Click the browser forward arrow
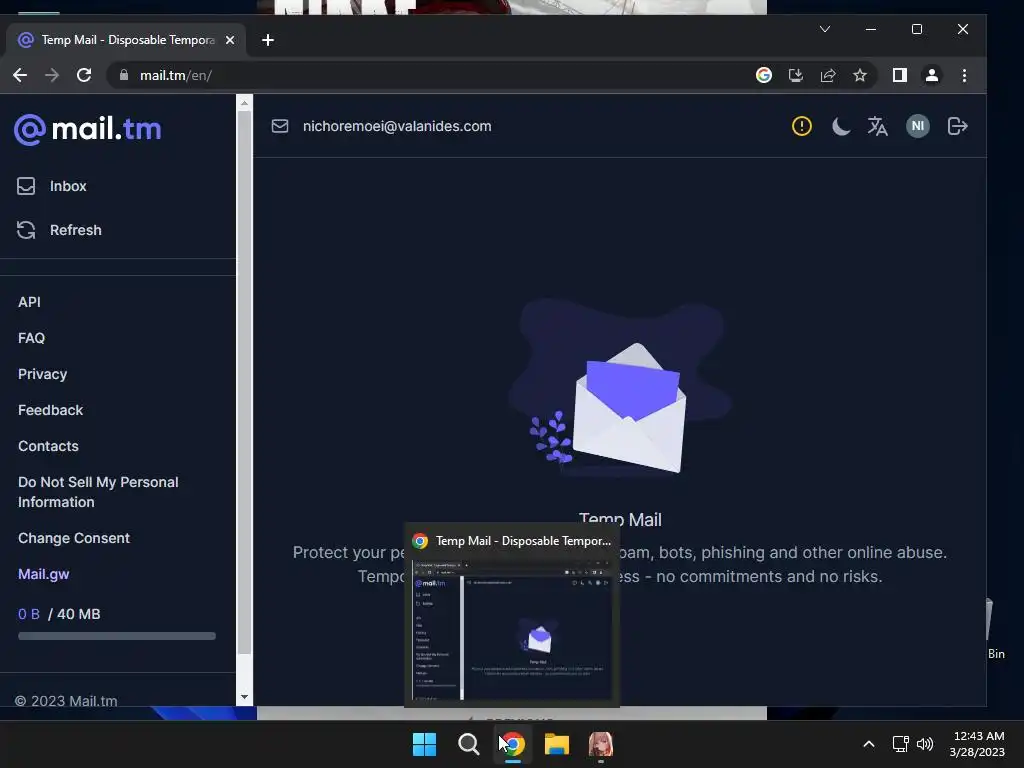The image size is (1024, 768). point(52,75)
